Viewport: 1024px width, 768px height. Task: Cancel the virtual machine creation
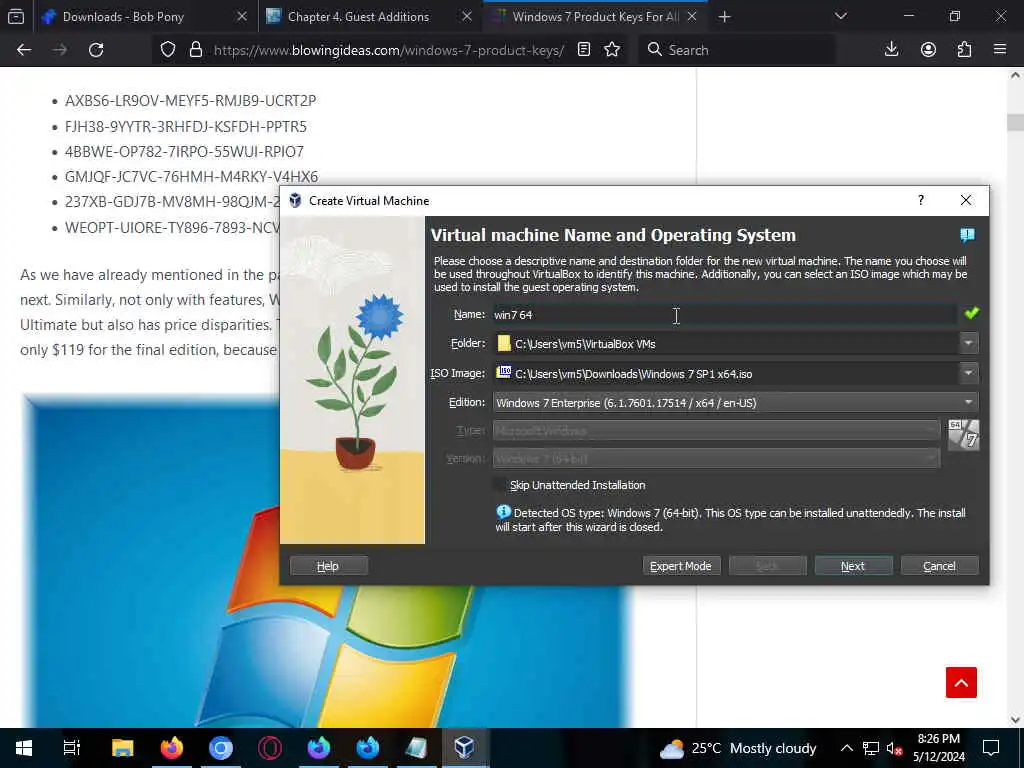(x=939, y=566)
